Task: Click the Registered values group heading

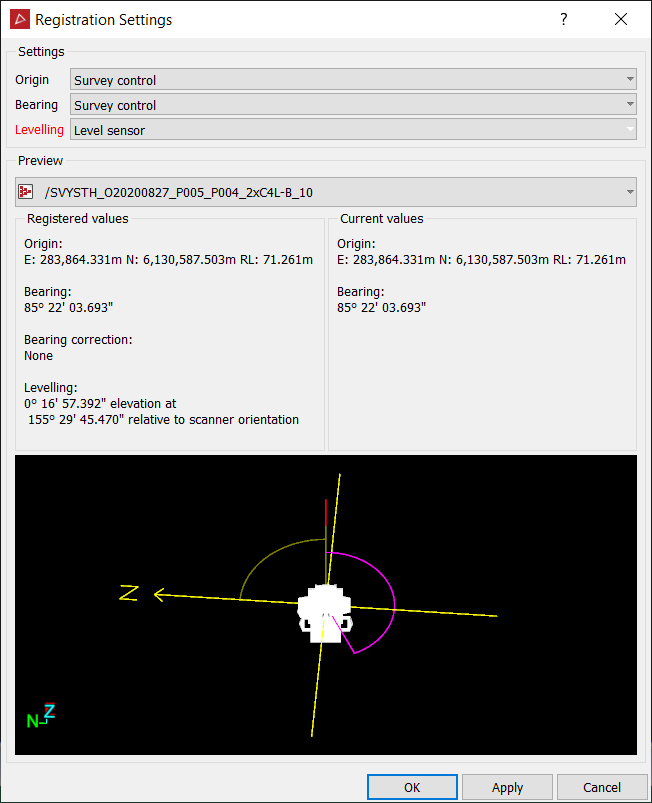Action: point(78,219)
